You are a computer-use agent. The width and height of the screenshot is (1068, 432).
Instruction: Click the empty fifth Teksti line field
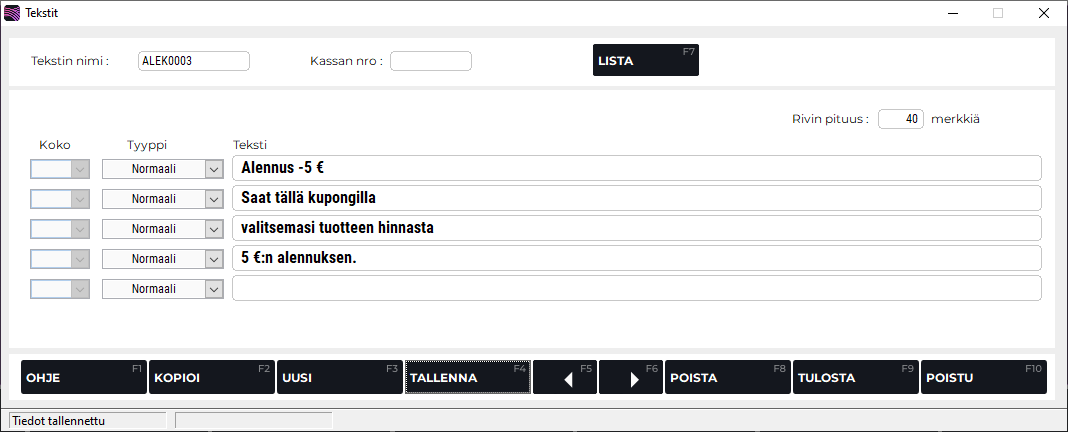point(636,289)
